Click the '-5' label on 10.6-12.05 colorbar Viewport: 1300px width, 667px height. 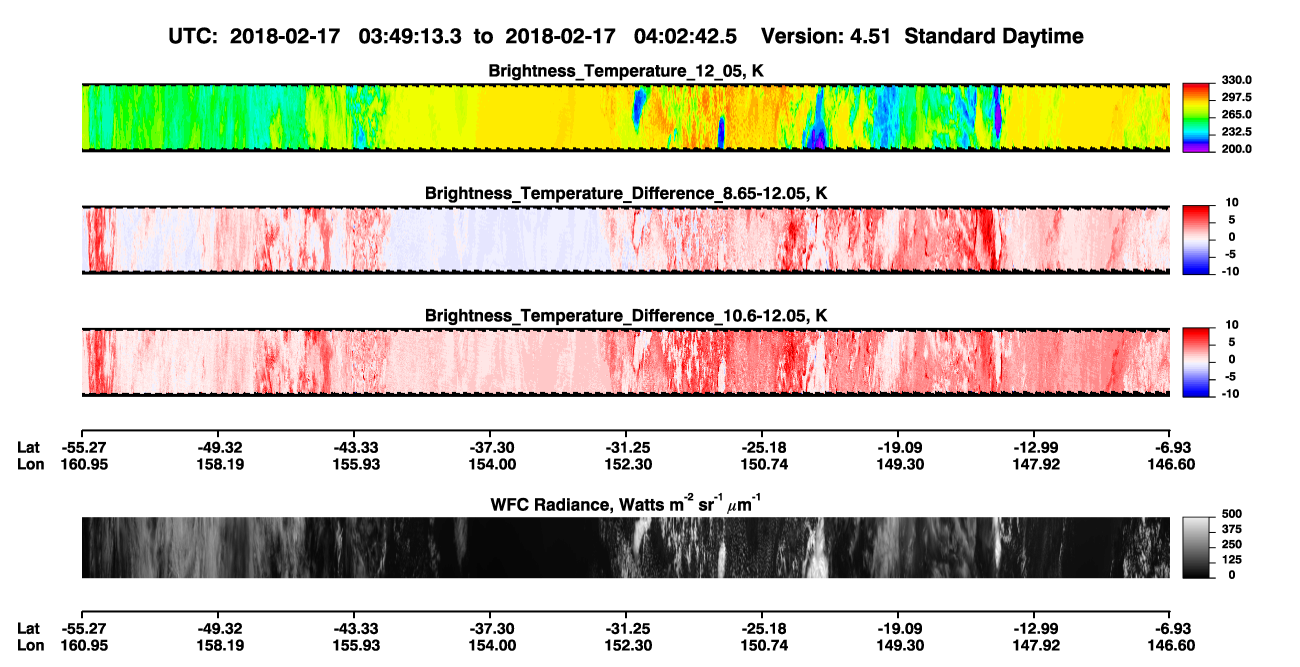1230,377
